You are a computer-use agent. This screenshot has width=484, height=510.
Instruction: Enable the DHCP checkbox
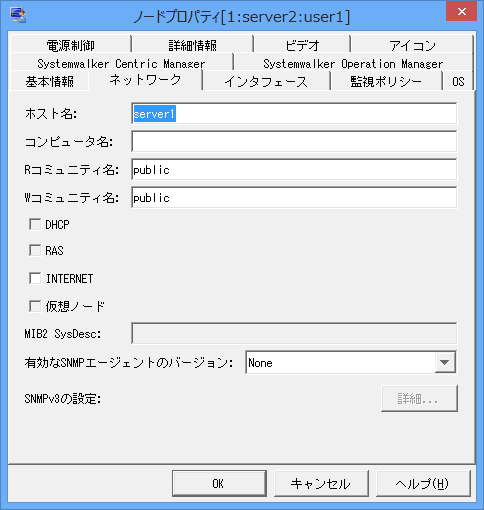[x=35, y=224]
